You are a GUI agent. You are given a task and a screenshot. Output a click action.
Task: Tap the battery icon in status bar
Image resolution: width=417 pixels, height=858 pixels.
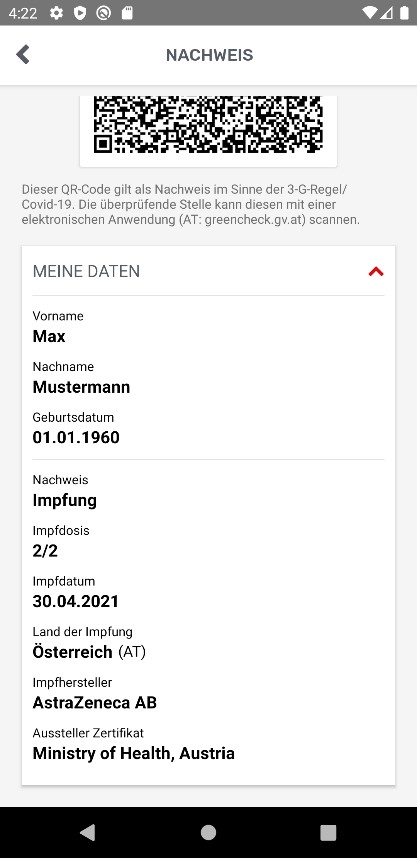coord(404,13)
